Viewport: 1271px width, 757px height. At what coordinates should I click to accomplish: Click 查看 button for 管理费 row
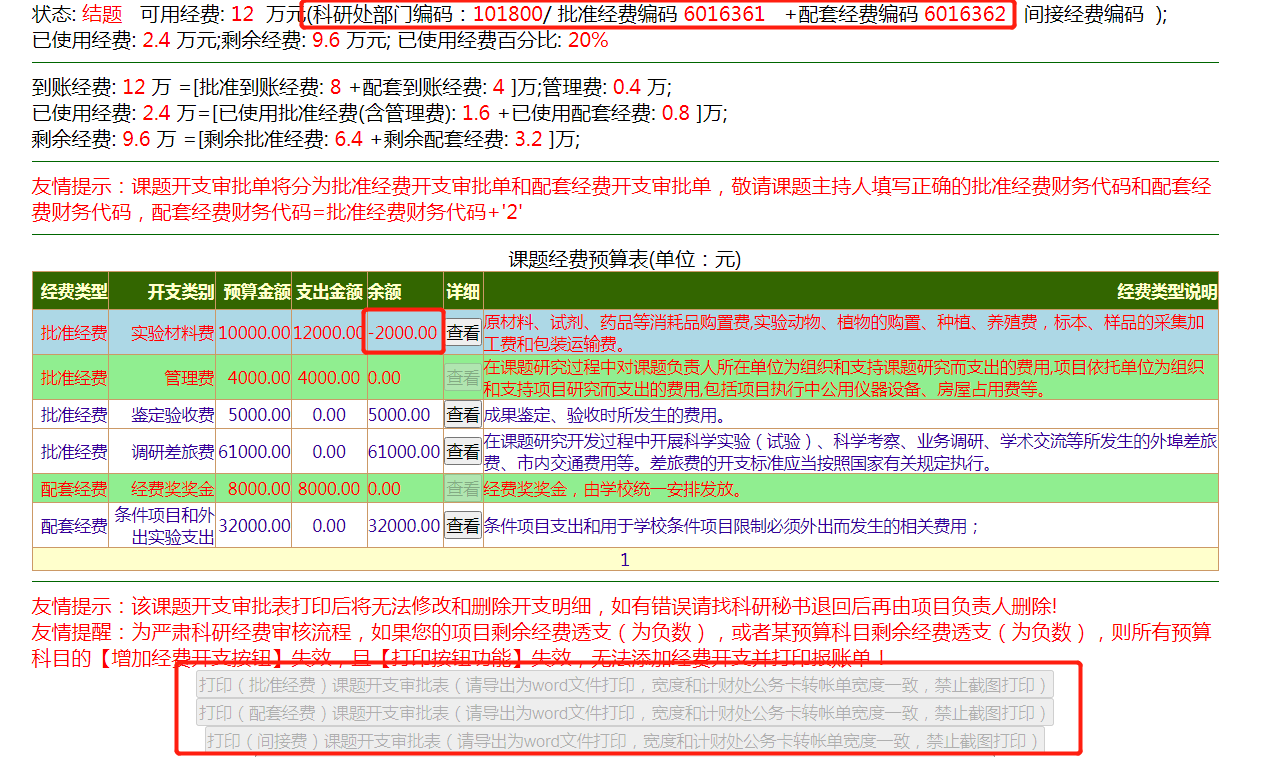(x=462, y=378)
